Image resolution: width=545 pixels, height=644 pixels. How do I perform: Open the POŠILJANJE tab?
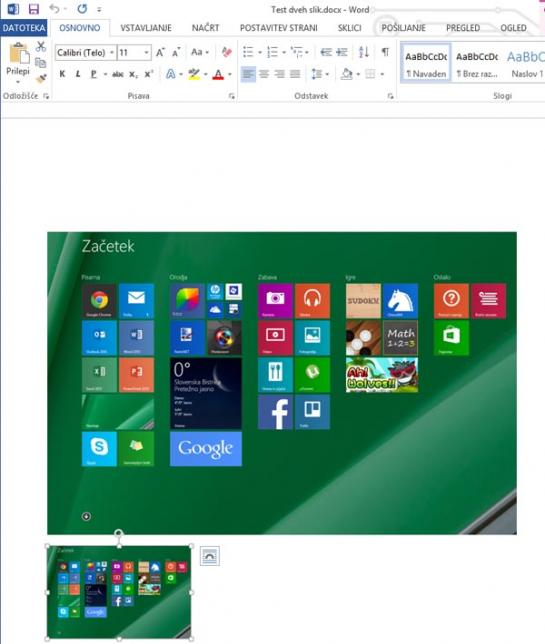[x=403, y=28]
